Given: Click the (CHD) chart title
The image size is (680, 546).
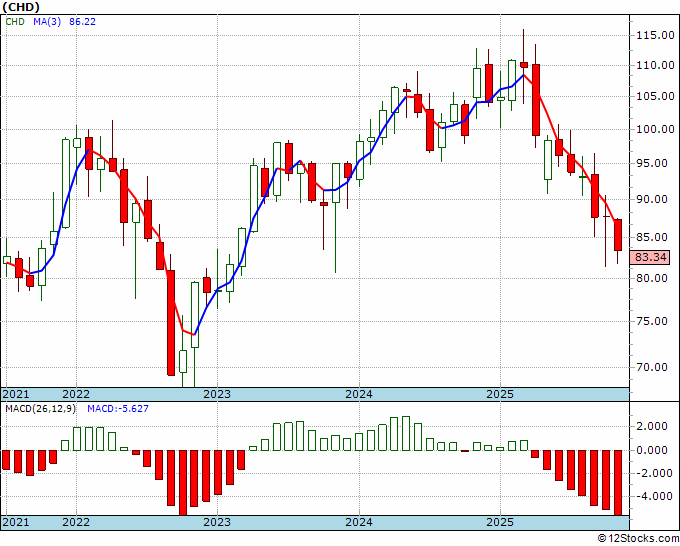Looking at the screenshot, I should 21,7.
